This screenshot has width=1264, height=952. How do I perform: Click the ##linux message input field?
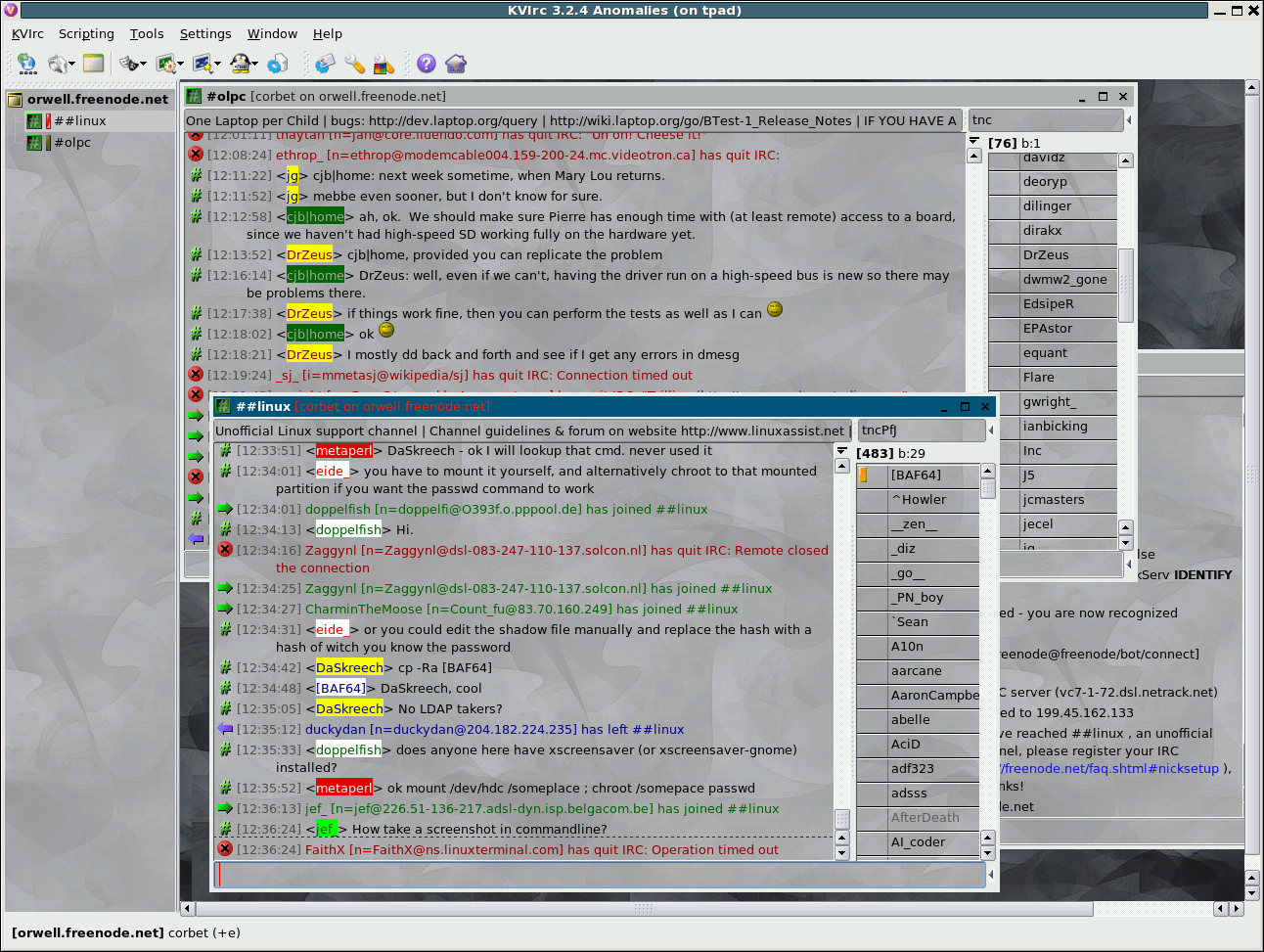pos(599,875)
